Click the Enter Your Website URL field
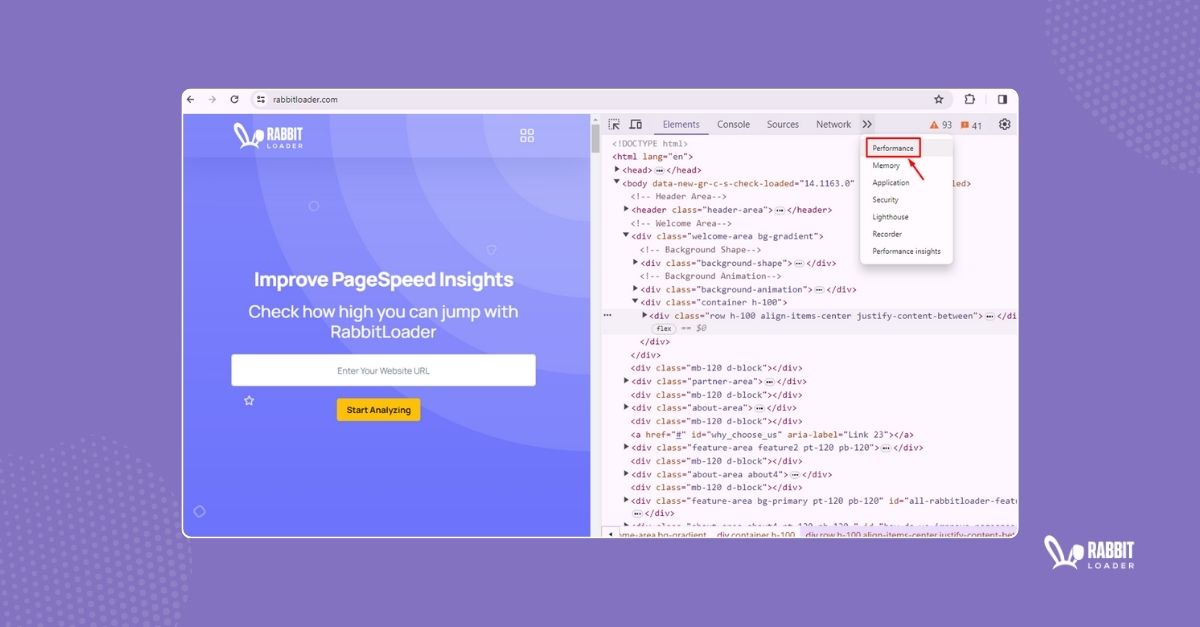 point(383,369)
